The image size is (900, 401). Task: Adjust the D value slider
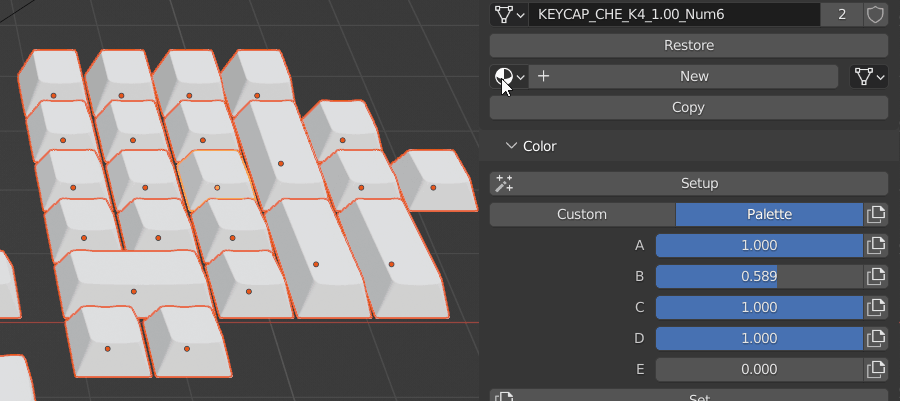pyautogui.click(x=759, y=338)
